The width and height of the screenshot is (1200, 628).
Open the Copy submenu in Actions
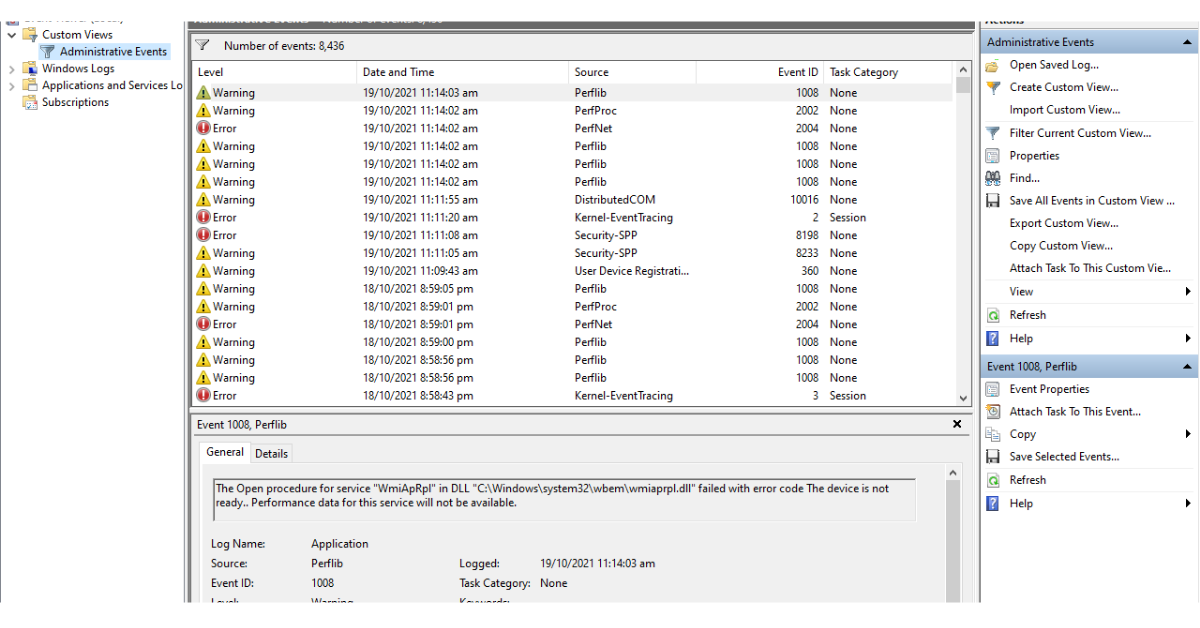(1188, 434)
